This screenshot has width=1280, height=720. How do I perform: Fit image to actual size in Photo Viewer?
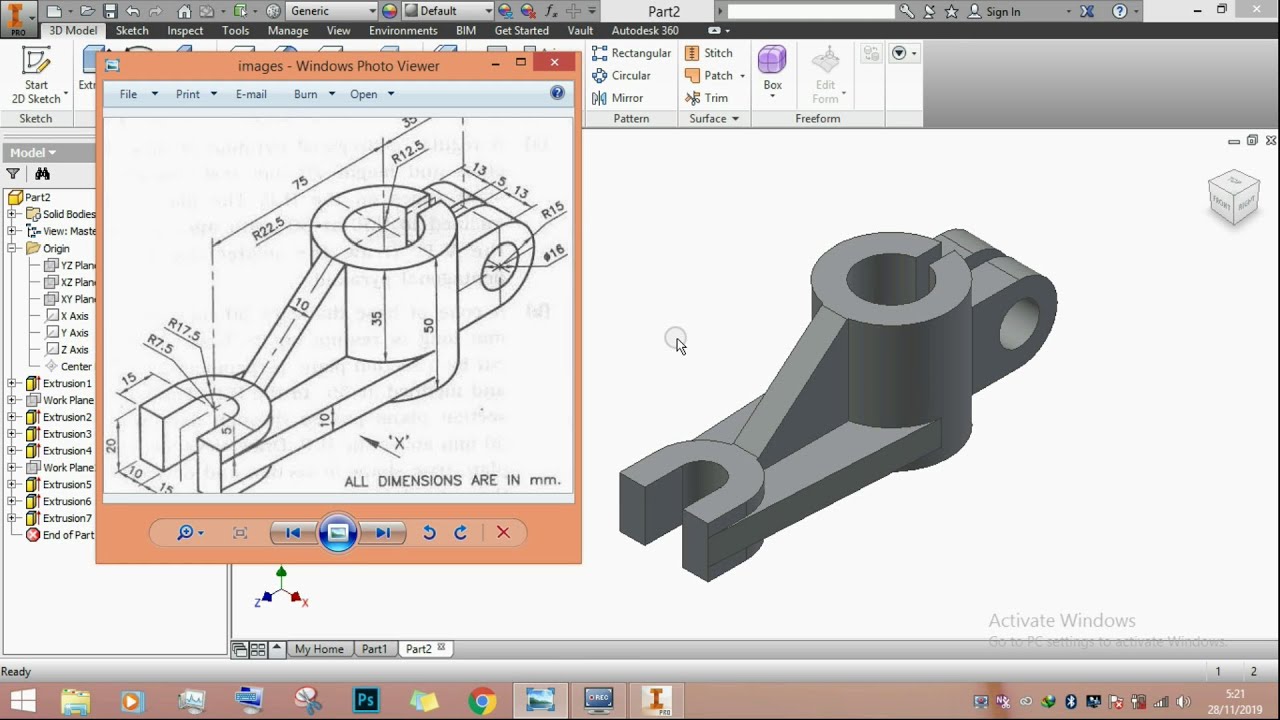[240, 533]
